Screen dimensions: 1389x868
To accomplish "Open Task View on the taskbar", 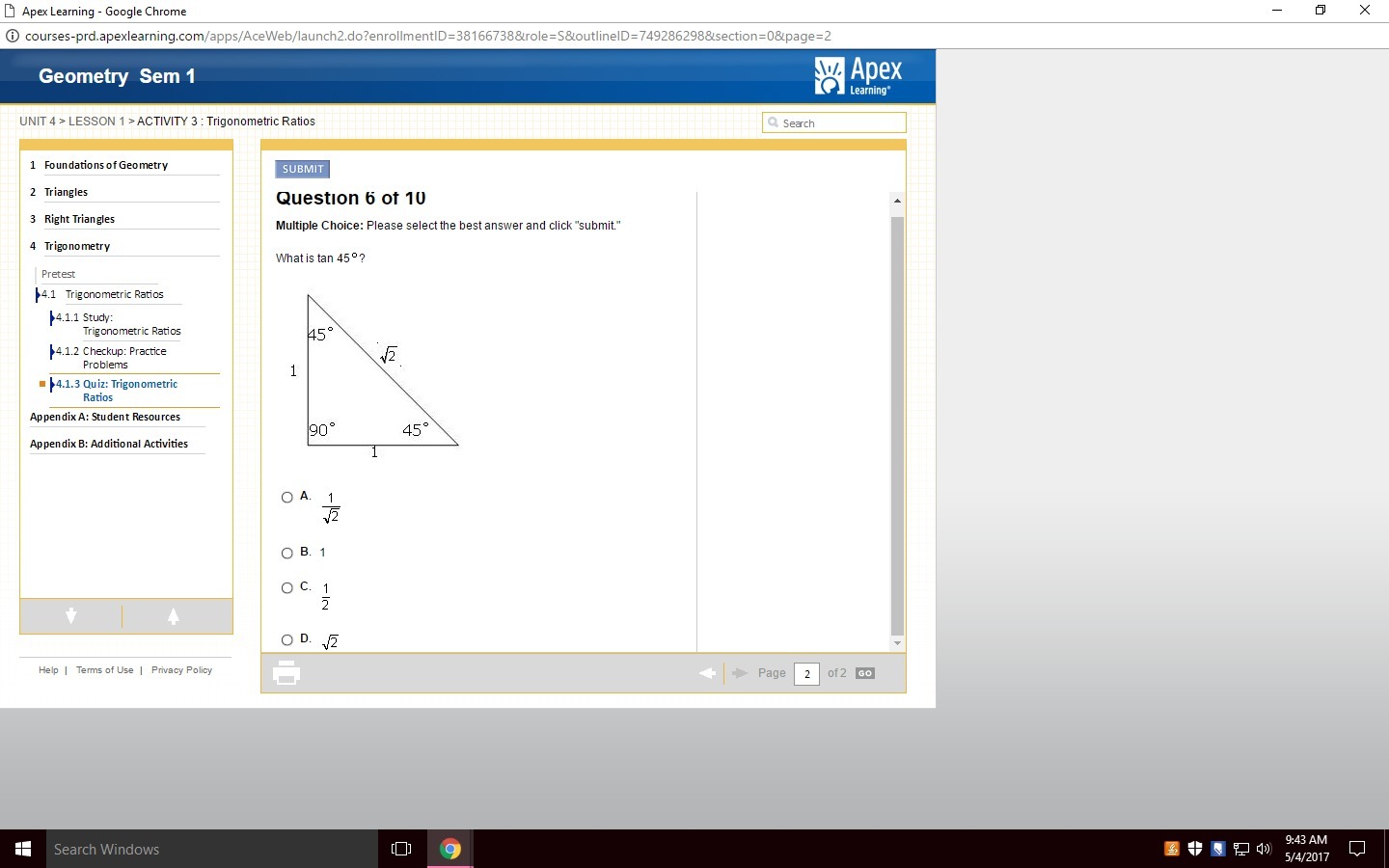I will [401, 849].
